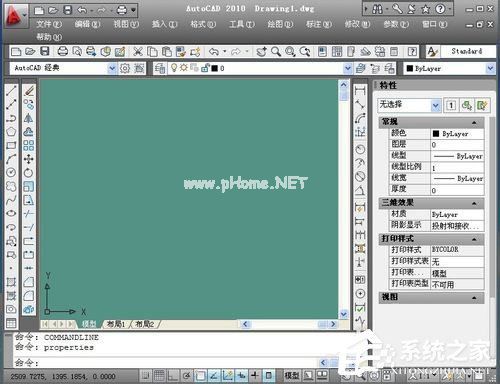
Task: Open Layer Properties Manager icon
Action: click(x=160, y=68)
